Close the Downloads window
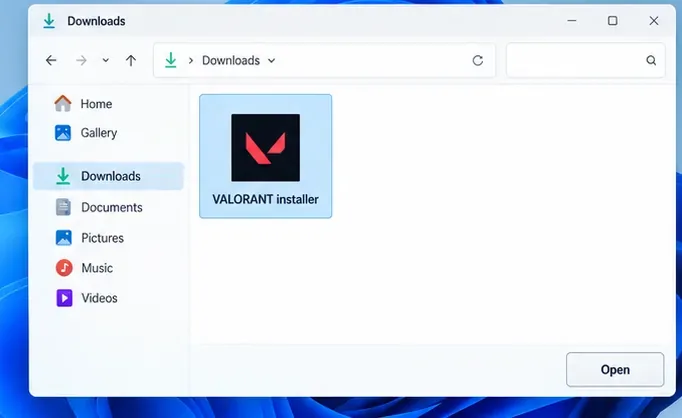 pyautogui.click(x=654, y=20)
